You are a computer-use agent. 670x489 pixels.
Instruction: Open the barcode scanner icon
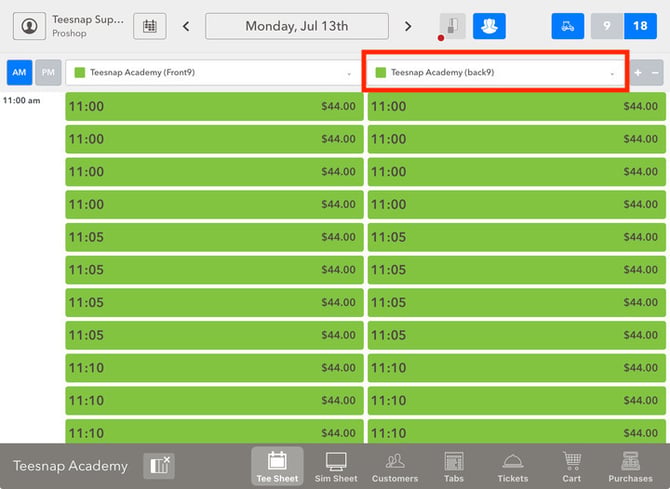coord(159,466)
